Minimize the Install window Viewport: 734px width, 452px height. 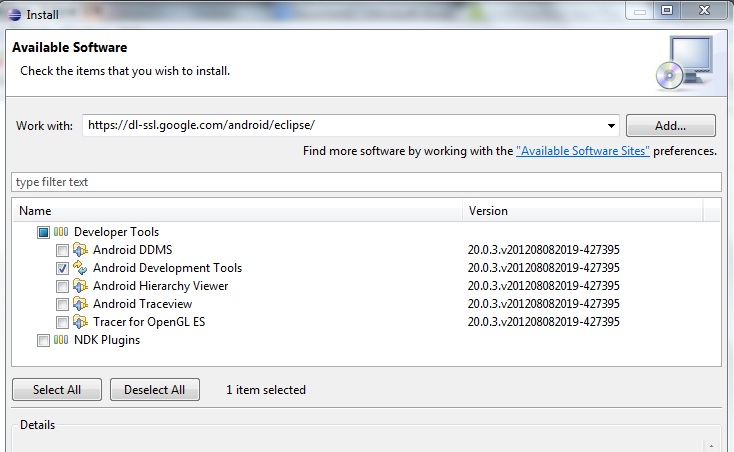pyautogui.click(x=640, y=11)
